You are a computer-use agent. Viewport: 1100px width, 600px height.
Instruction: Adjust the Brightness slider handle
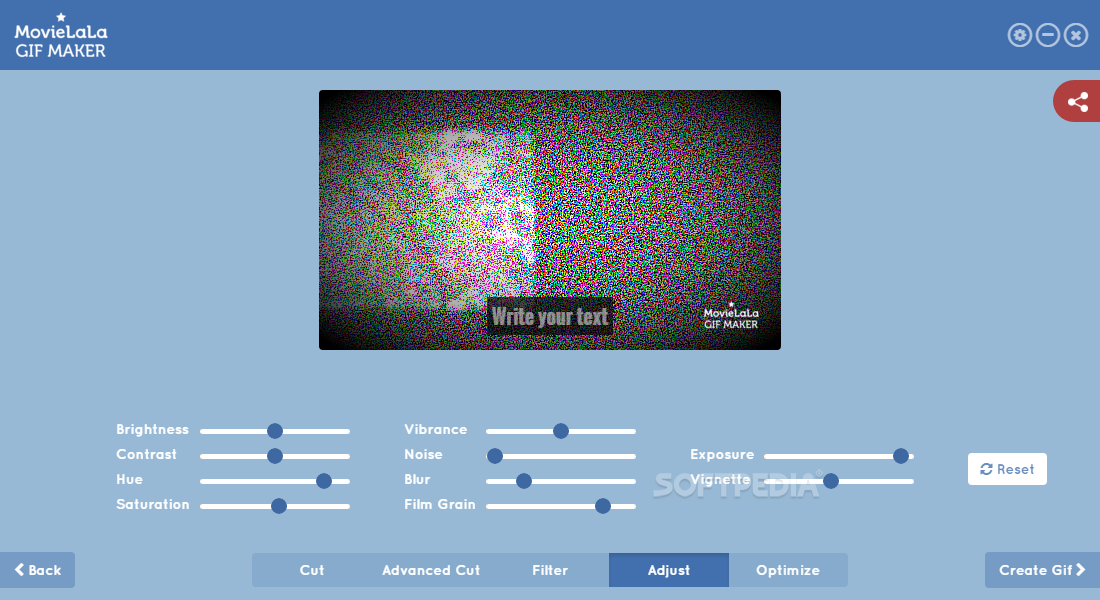click(x=275, y=431)
